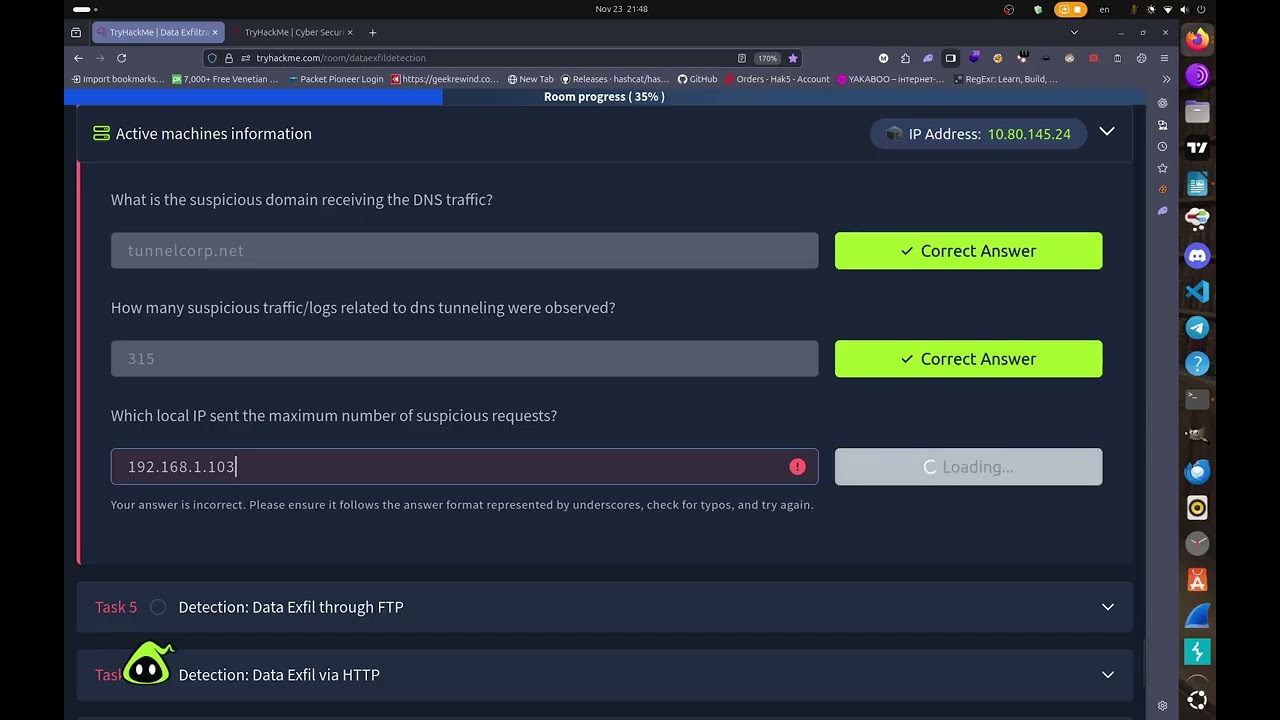Click the Loading submit button
This screenshot has width=1280, height=720.
[x=968, y=467]
